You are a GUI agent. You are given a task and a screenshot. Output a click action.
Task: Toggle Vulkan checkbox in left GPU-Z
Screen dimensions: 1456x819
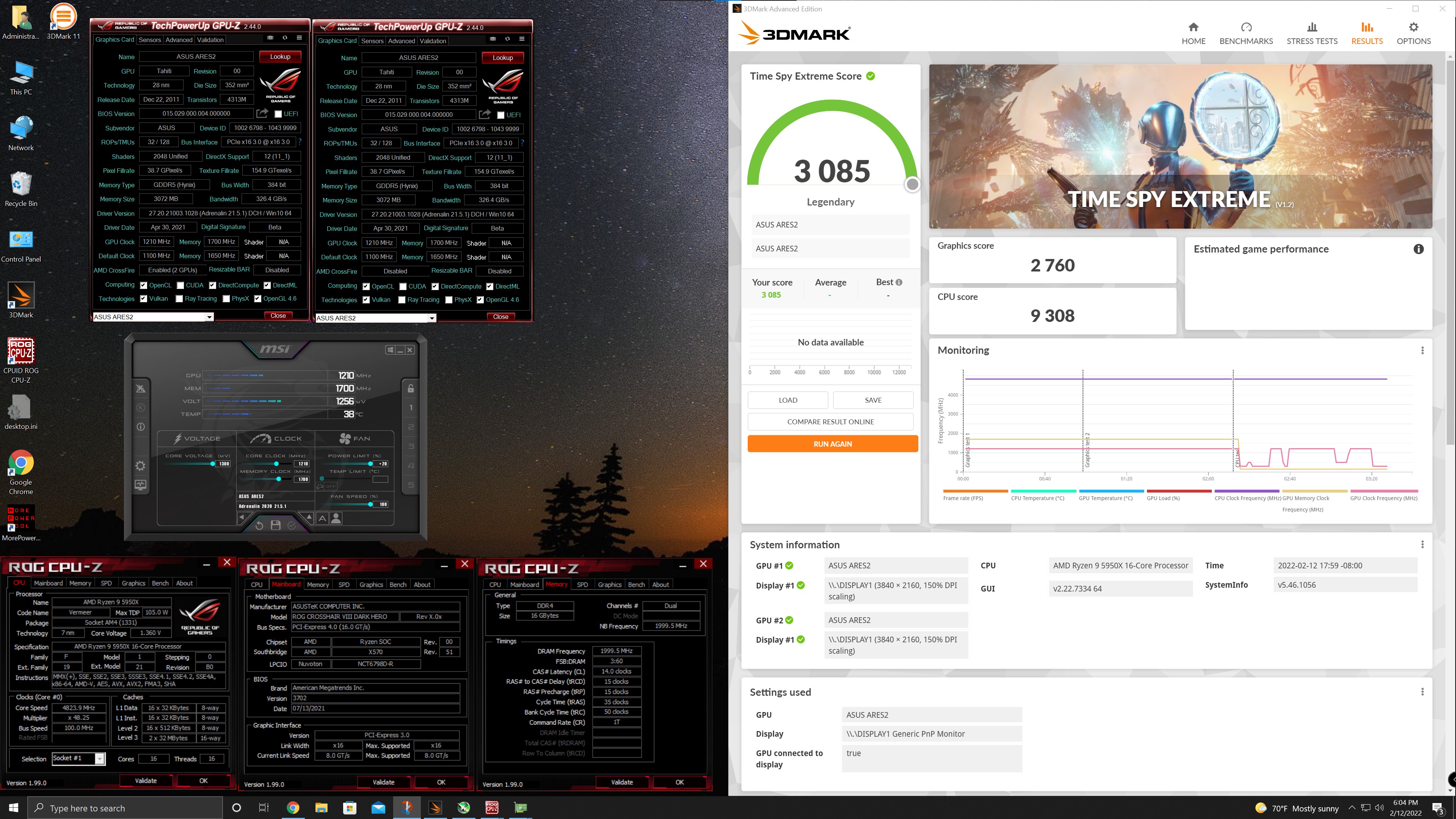tap(144, 299)
